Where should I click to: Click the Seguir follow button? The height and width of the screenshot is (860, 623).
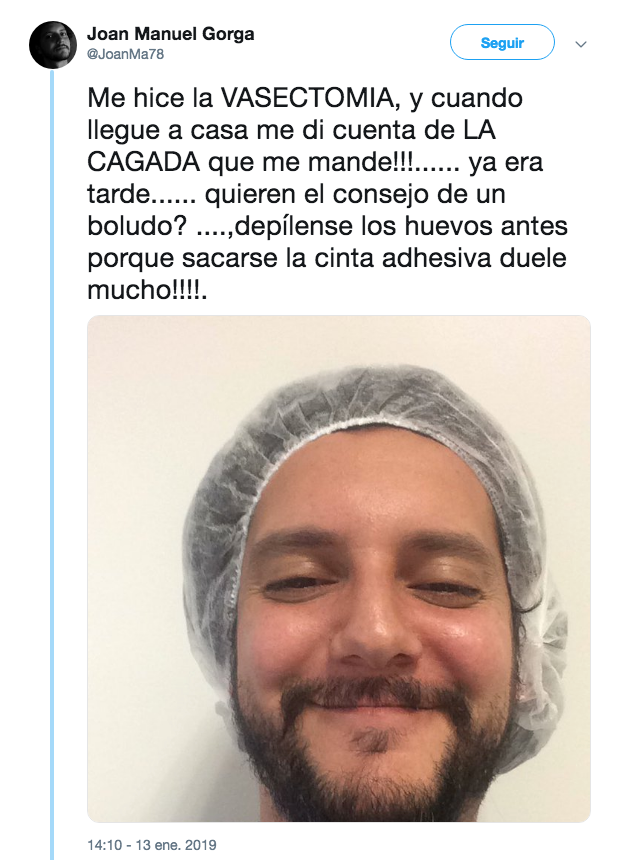(x=502, y=43)
